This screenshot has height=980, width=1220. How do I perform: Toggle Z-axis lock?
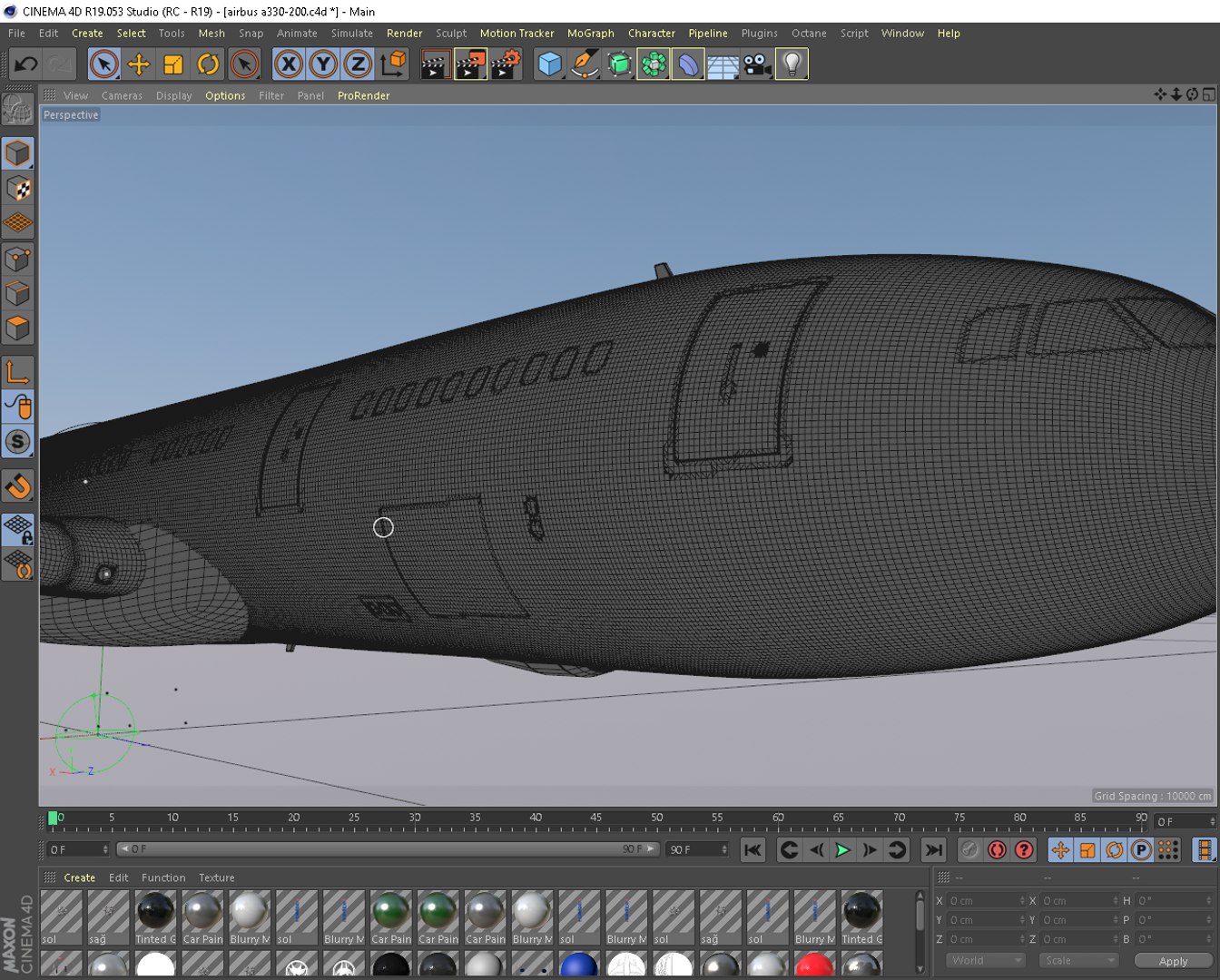coord(358,64)
